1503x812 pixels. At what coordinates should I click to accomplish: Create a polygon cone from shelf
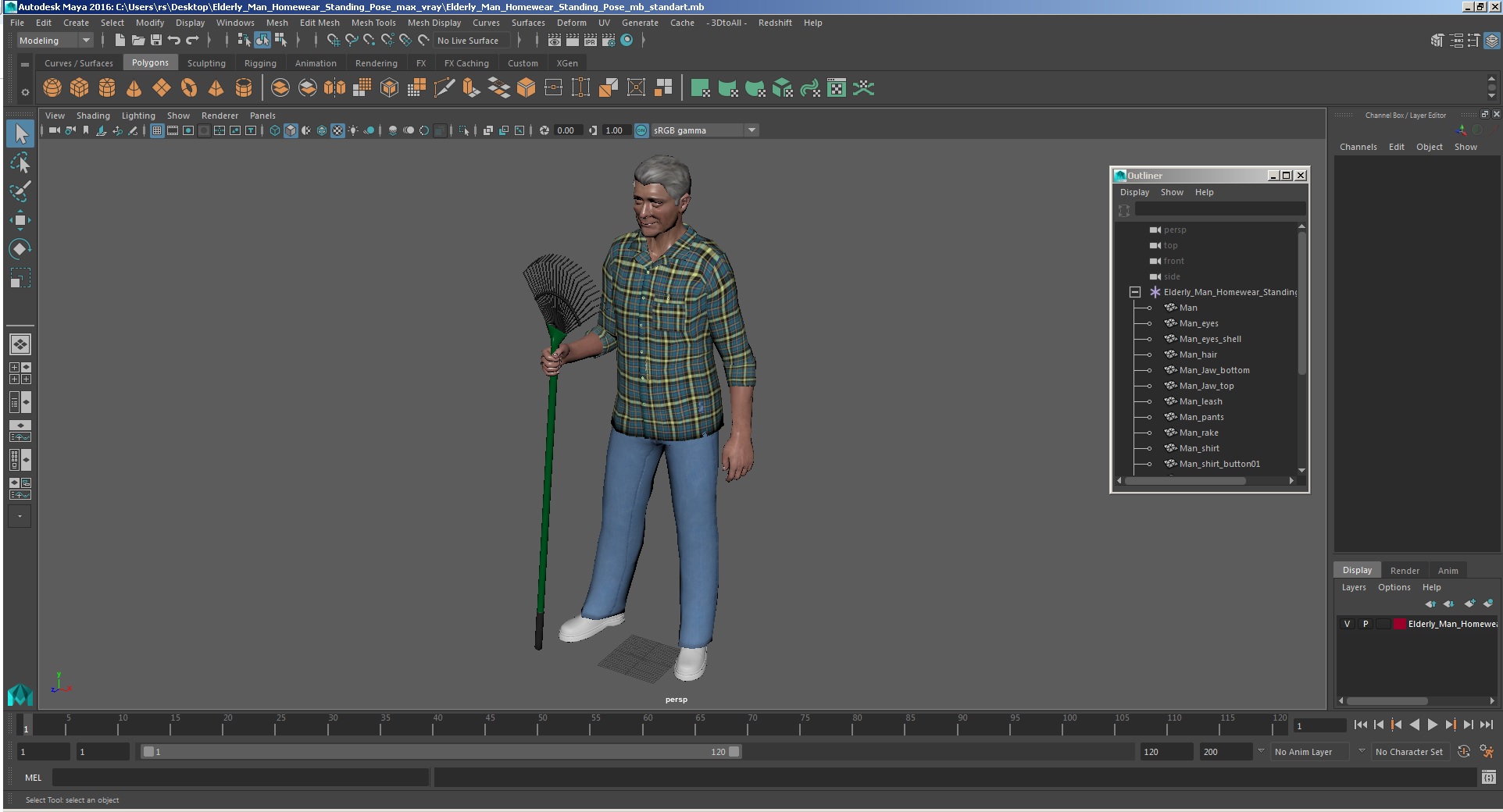[134, 88]
